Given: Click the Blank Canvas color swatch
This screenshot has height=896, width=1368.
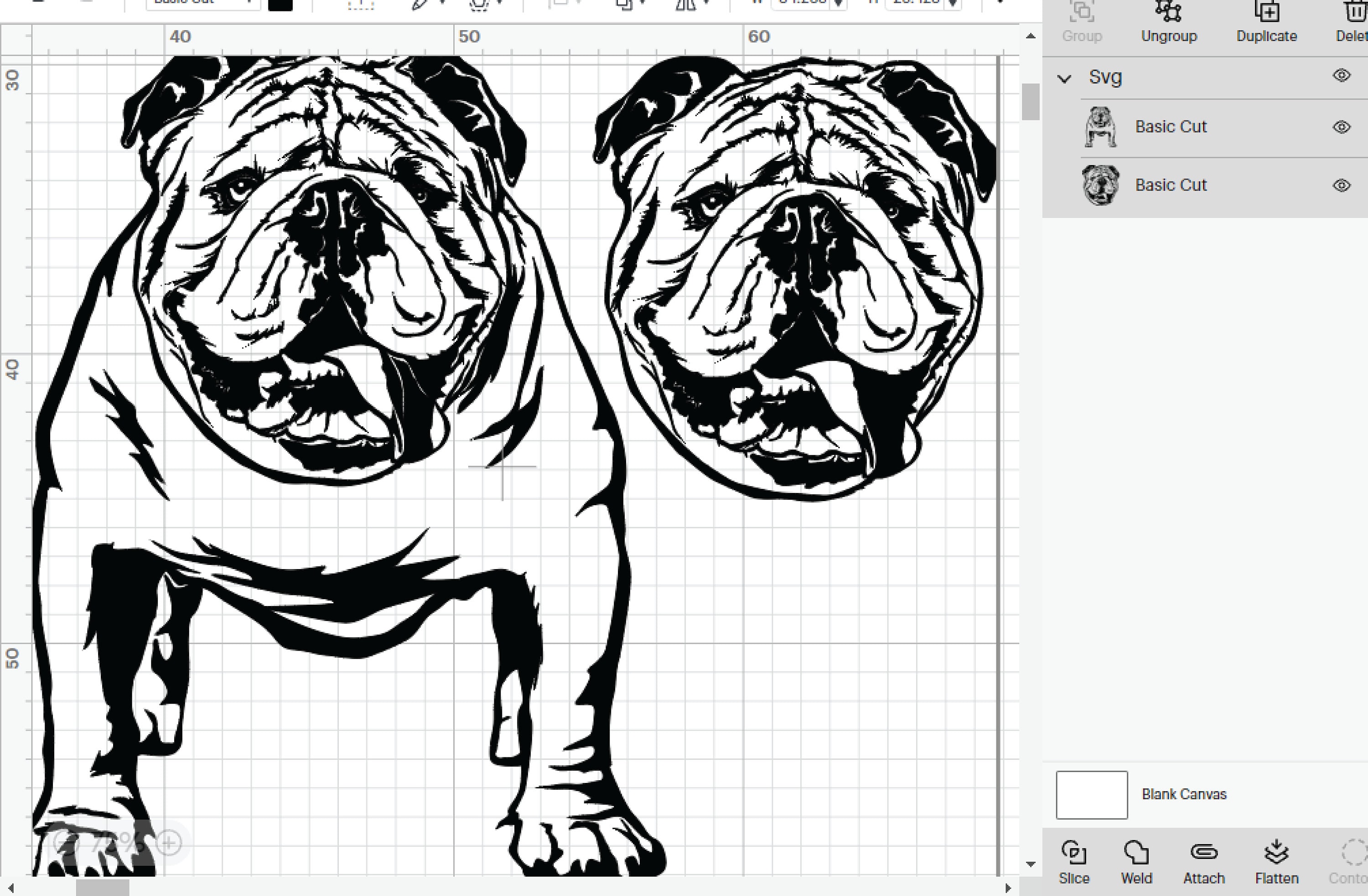Looking at the screenshot, I should coord(1092,795).
